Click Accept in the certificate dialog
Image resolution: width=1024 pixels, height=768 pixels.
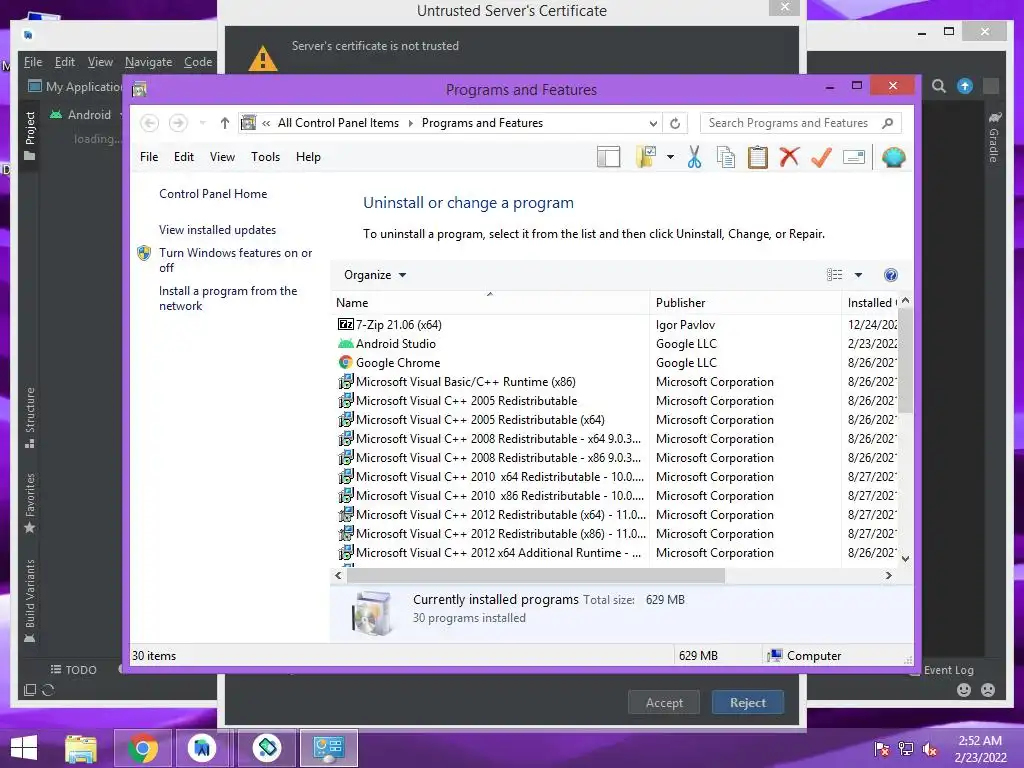664,703
